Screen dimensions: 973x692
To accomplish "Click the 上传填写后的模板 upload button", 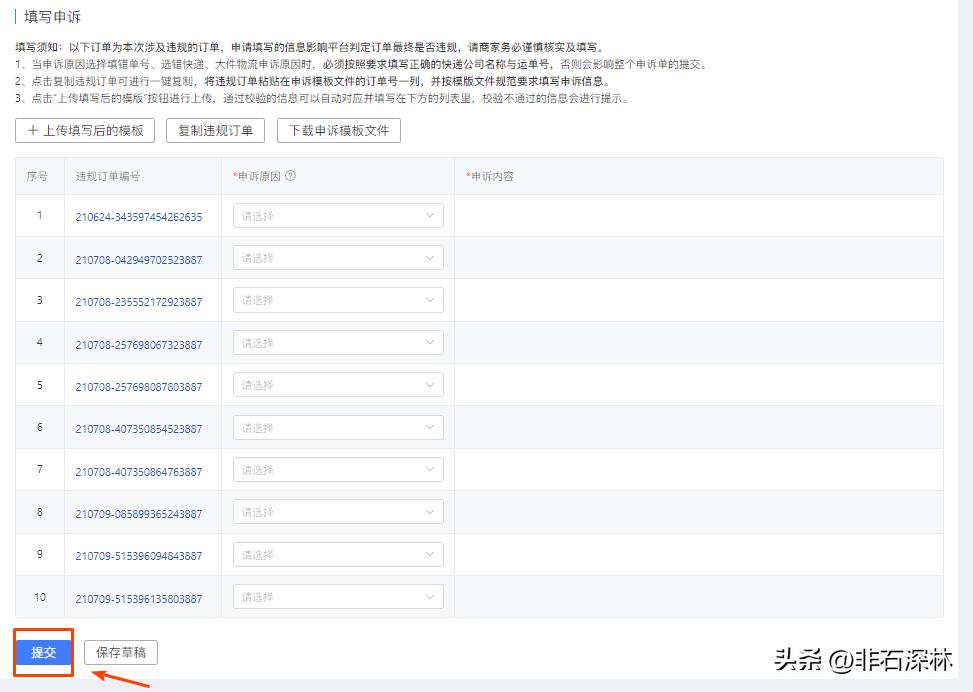I will click(x=84, y=131).
